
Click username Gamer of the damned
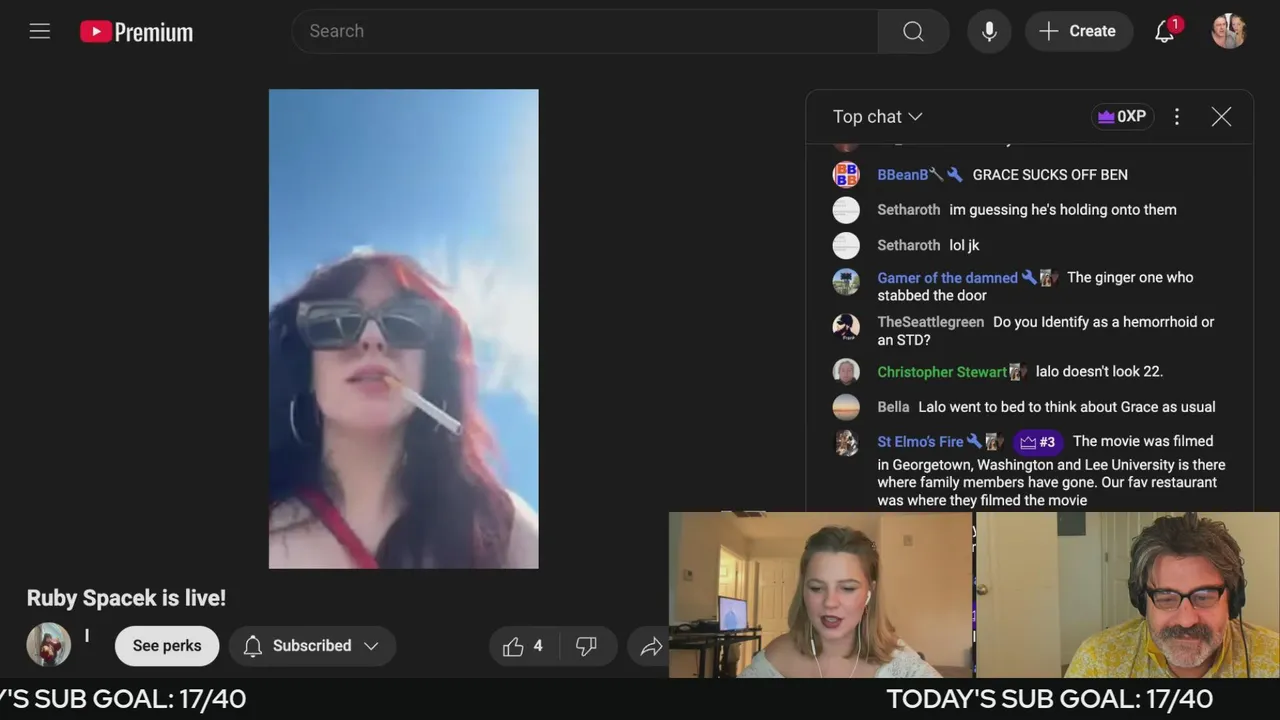pyautogui.click(x=947, y=278)
